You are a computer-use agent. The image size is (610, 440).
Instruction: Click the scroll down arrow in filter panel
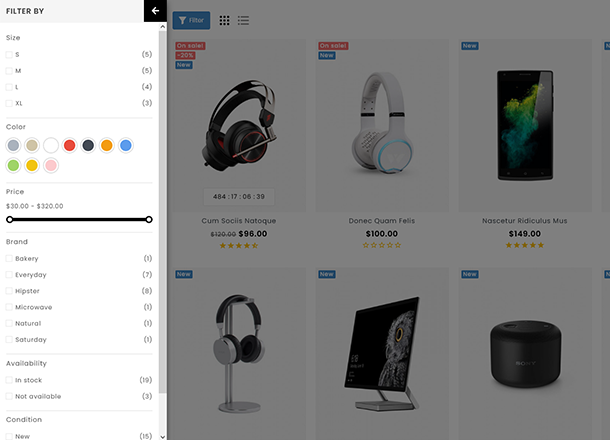coord(163,436)
